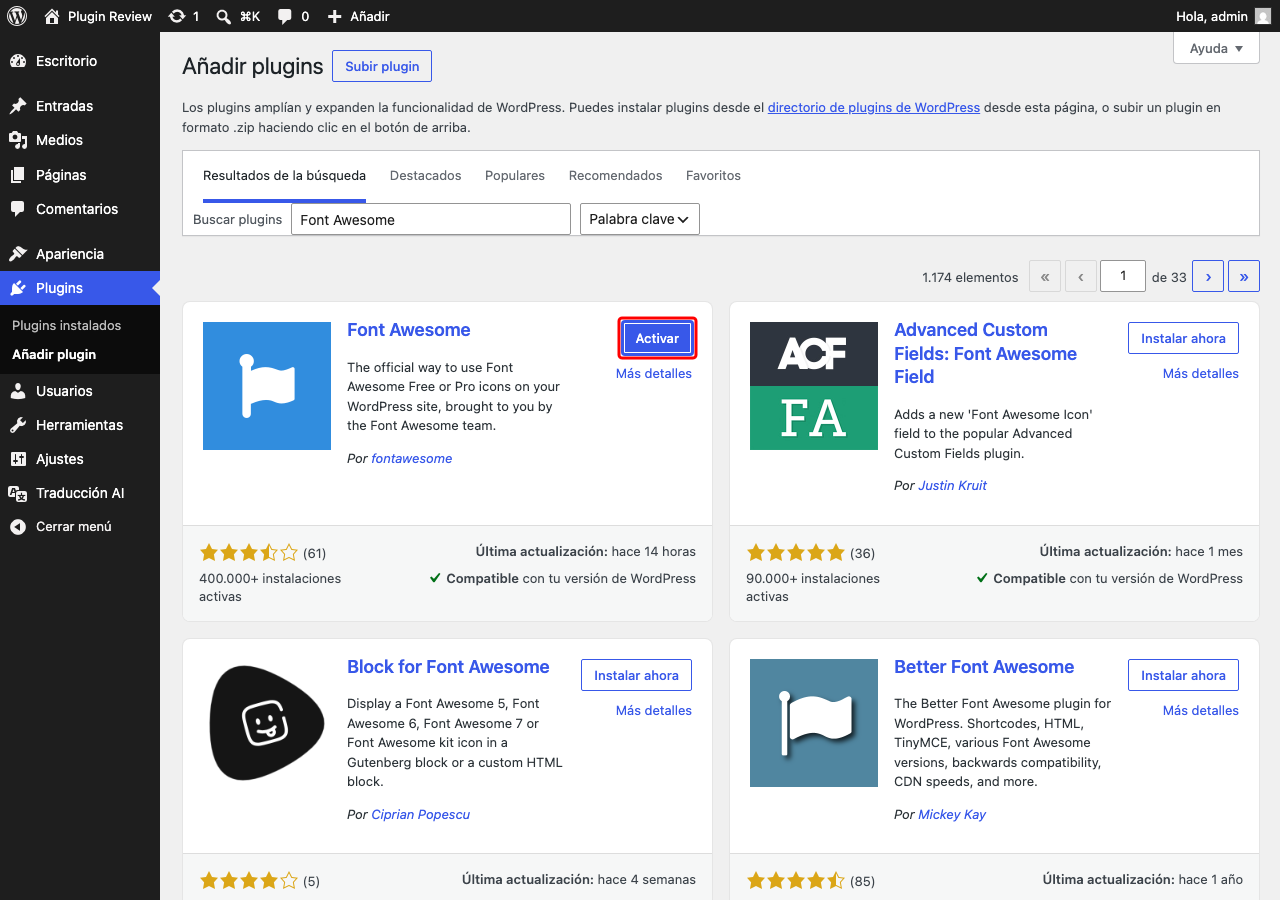Screen dimensions: 1280x900
Task: Click the "400.000+ instalaciones activas" text
Action: 270,587
